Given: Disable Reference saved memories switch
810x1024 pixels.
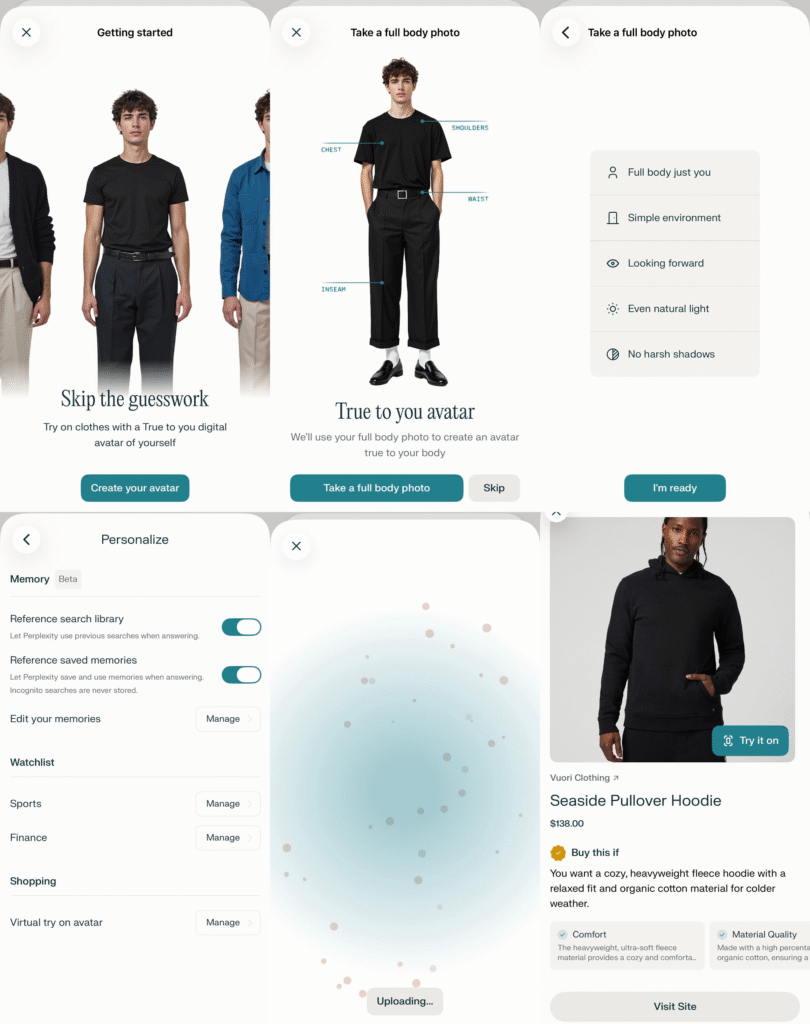Looking at the screenshot, I should coord(241,675).
